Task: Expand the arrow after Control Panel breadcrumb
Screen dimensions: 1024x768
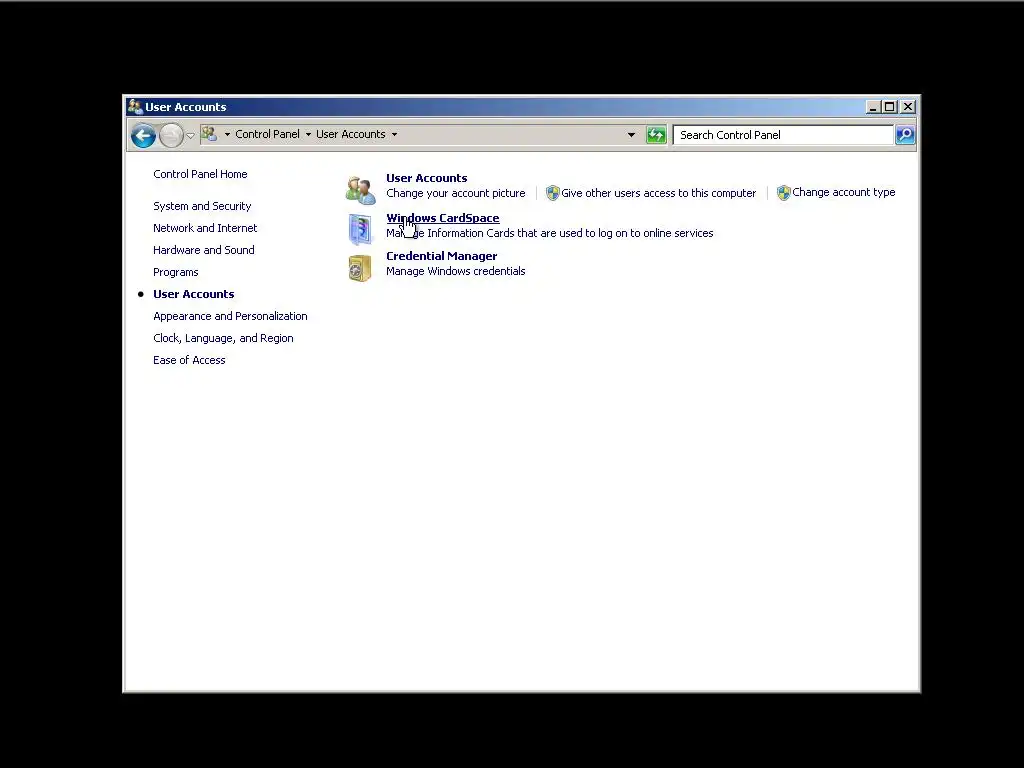Action: [308, 135]
